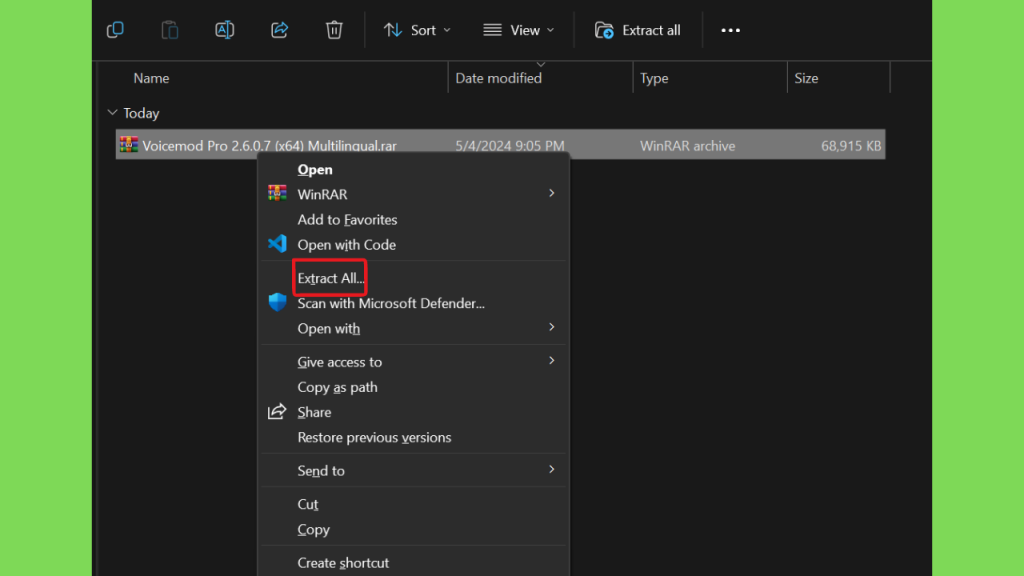Choose Copy in the context menu
This screenshot has width=1024, height=576.
313,530
